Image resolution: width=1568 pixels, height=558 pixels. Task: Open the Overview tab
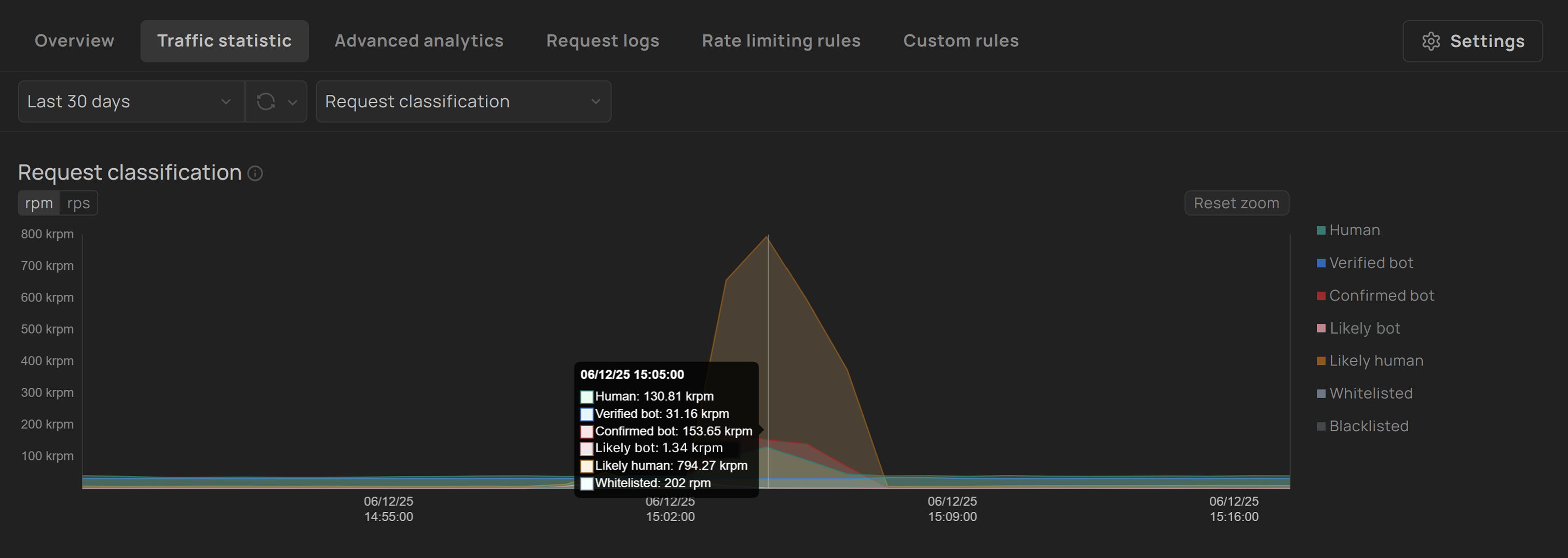pos(74,41)
